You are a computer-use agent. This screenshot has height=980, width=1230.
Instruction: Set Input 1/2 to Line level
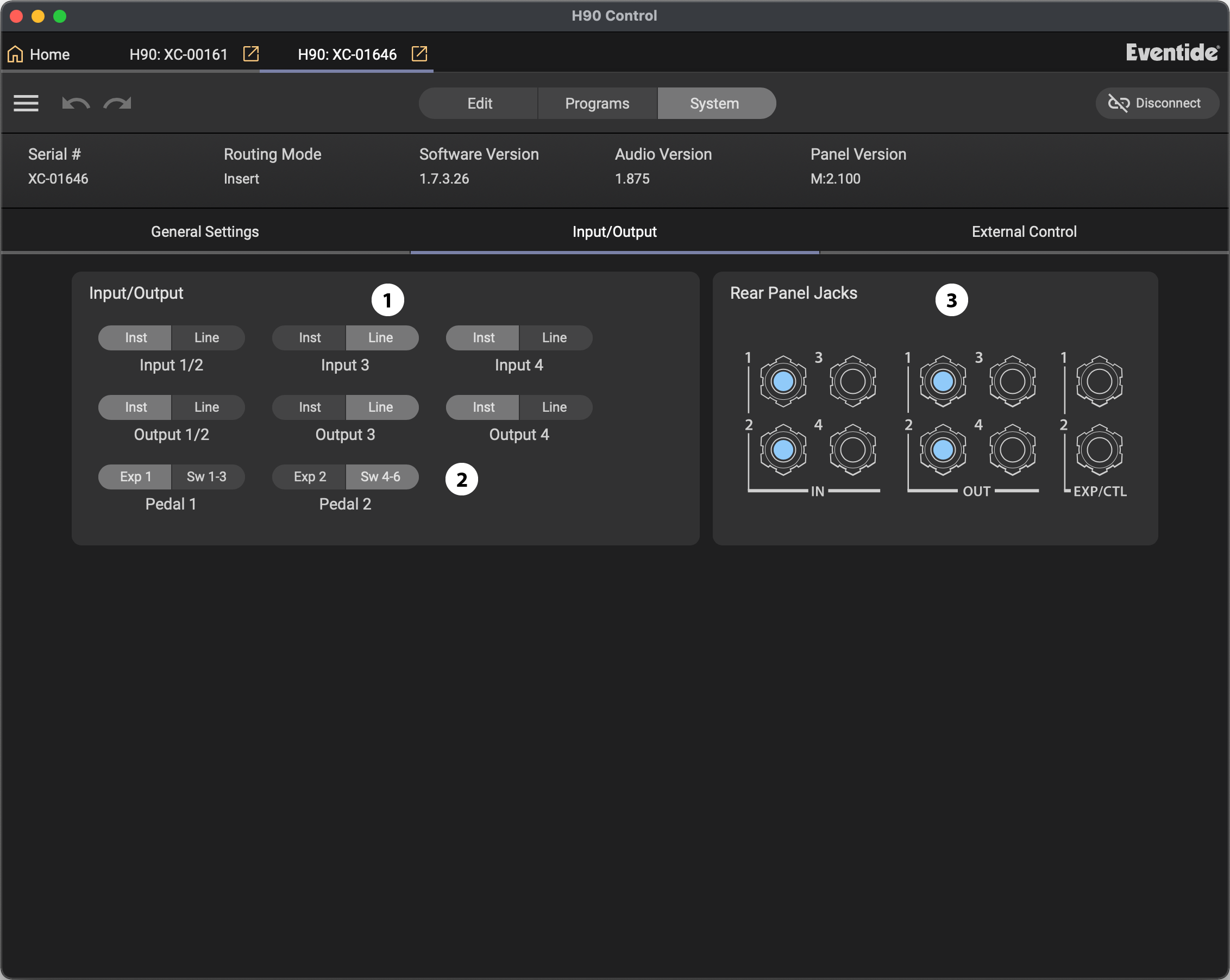[x=207, y=338]
